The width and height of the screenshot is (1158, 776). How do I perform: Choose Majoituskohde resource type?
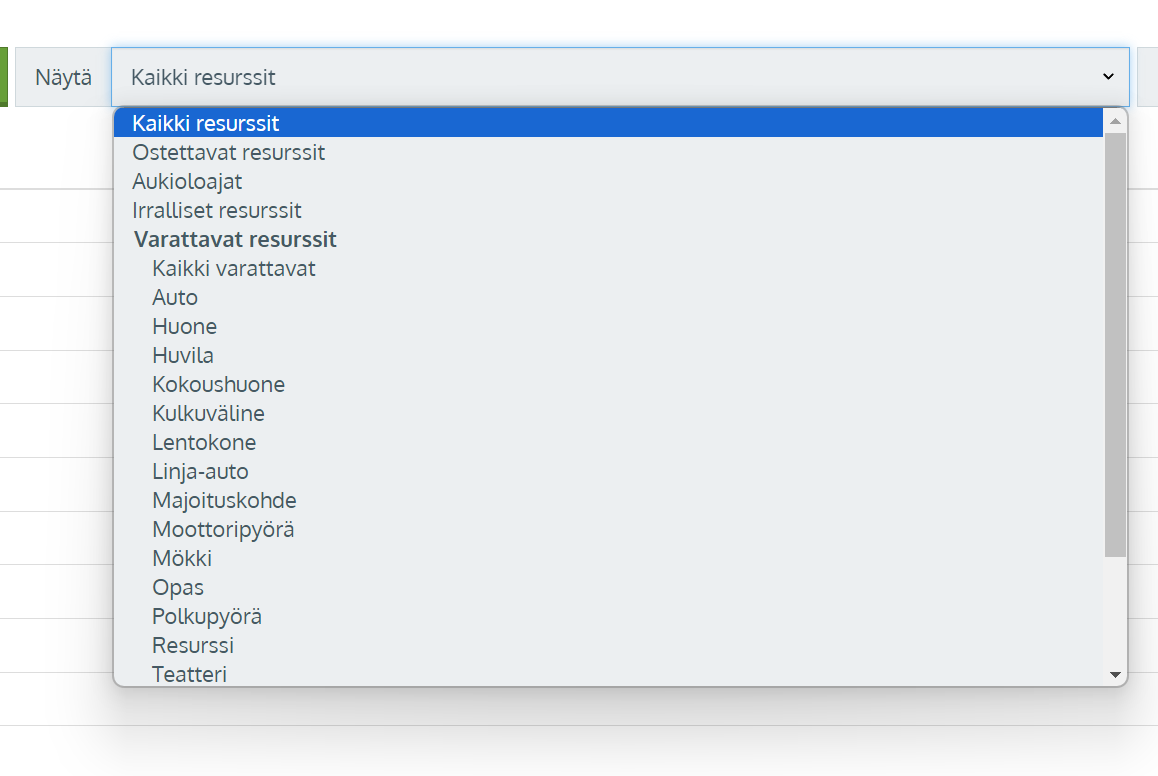609,501
